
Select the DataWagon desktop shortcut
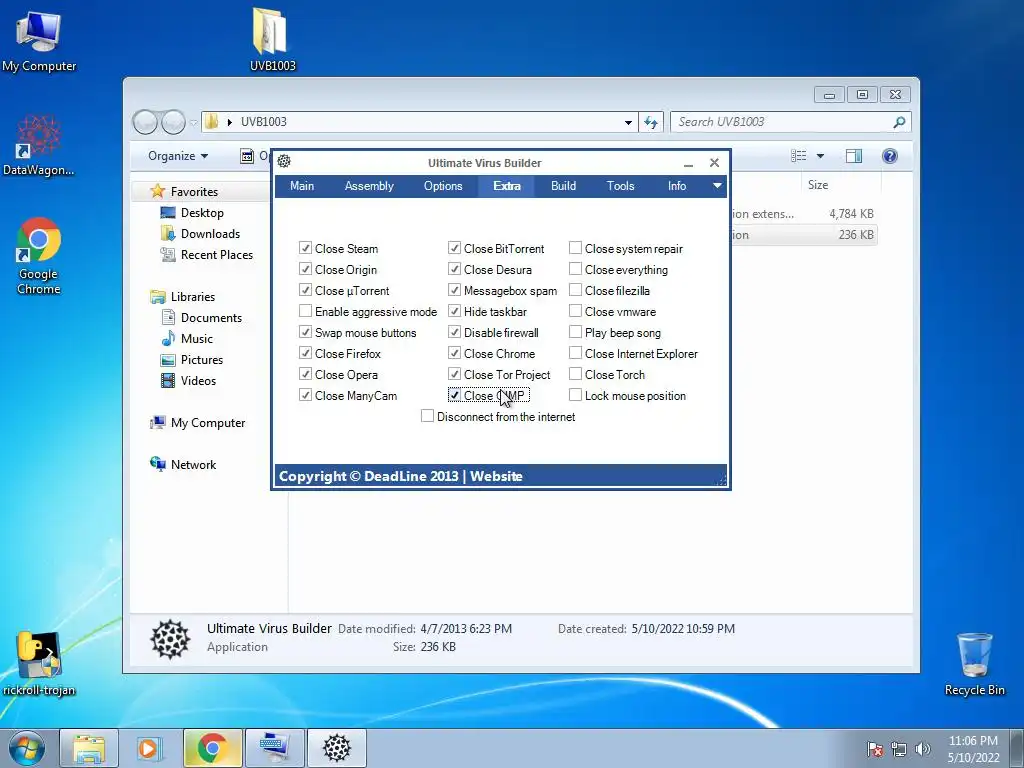click(x=38, y=146)
